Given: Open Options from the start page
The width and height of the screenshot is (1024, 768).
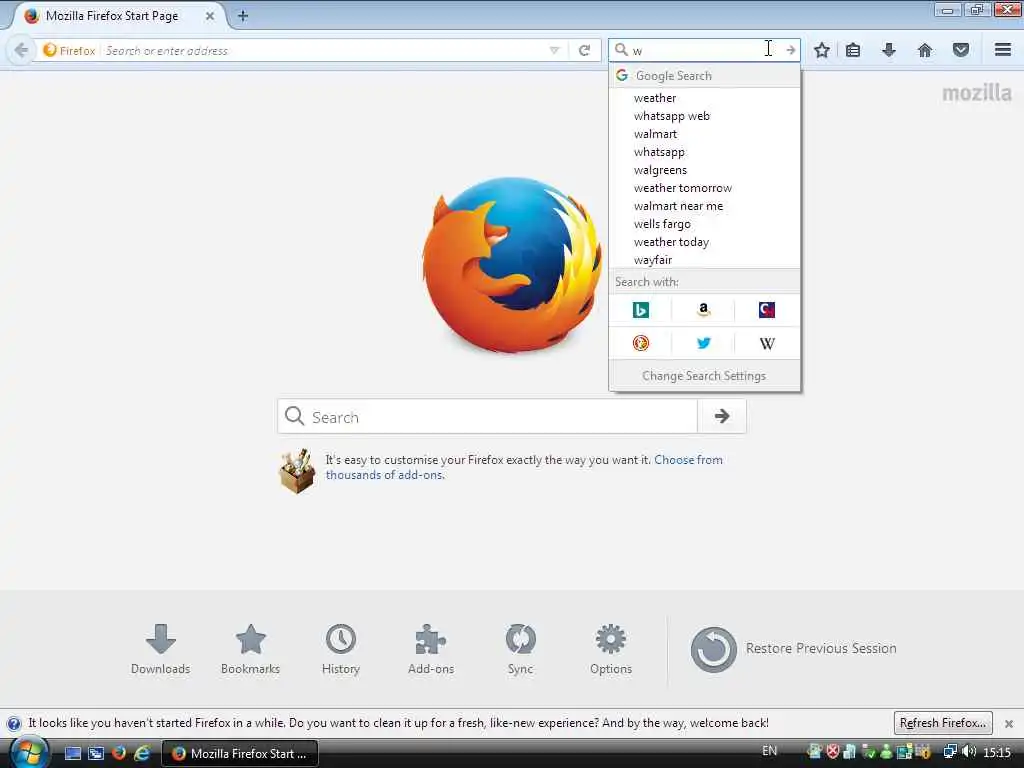Looking at the screenshot, I should (611, 649).
